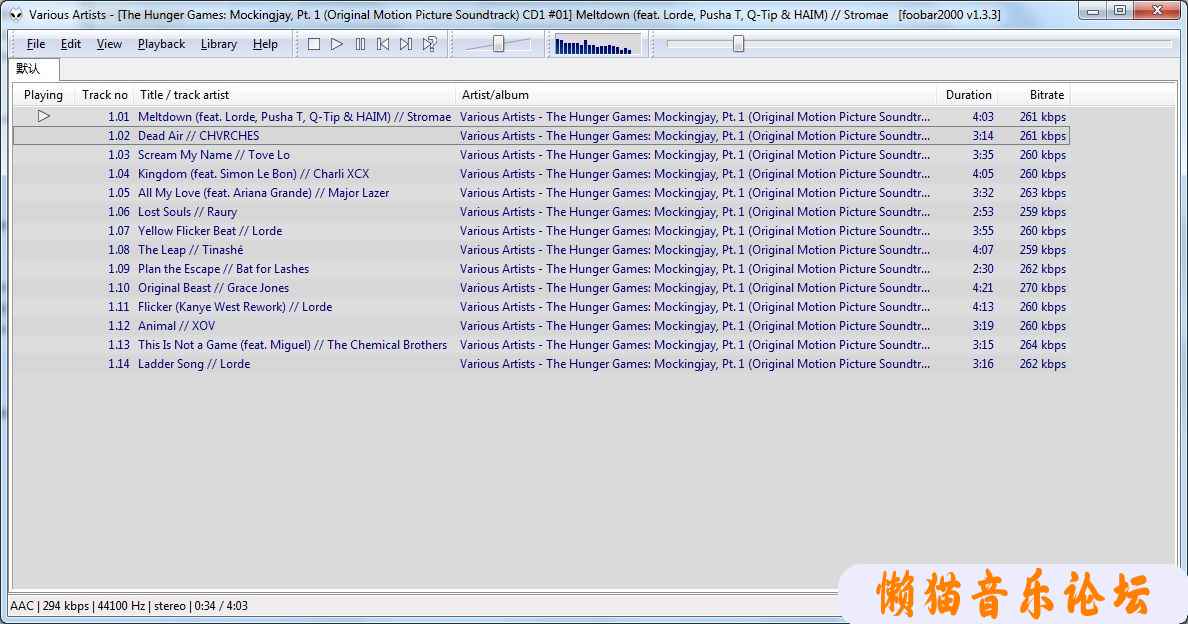Sort by the Artist/album column header
Viewport: 1188px width, 624px height.
click(696, 95)
